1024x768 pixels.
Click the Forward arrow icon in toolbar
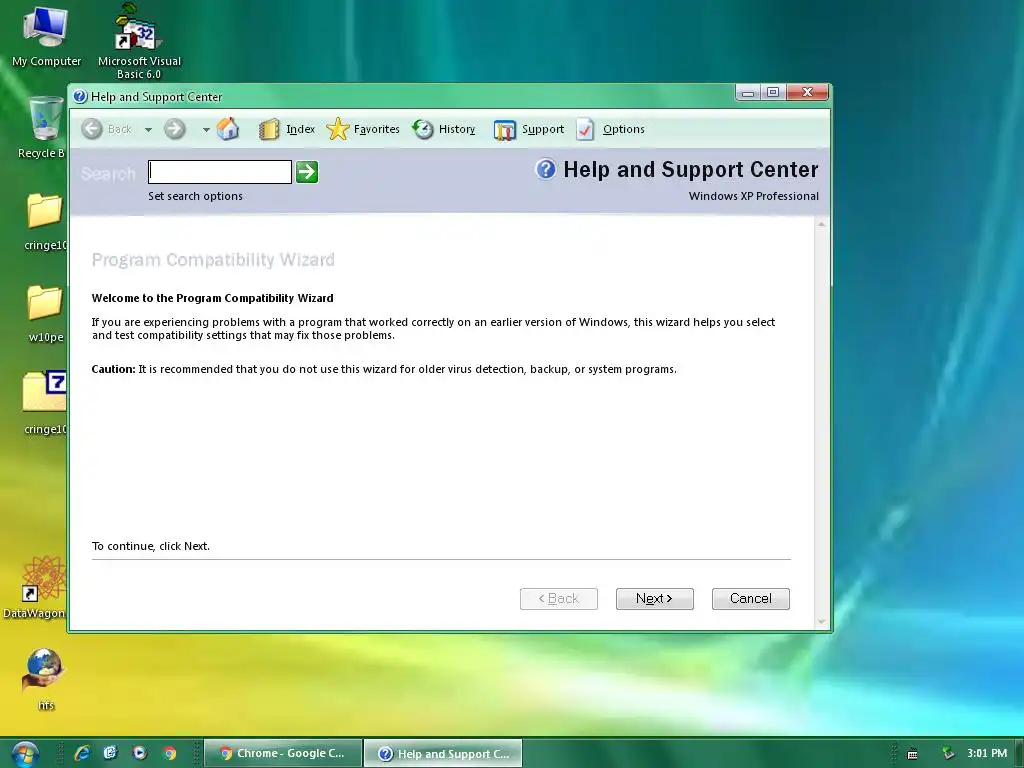(174, 129)
